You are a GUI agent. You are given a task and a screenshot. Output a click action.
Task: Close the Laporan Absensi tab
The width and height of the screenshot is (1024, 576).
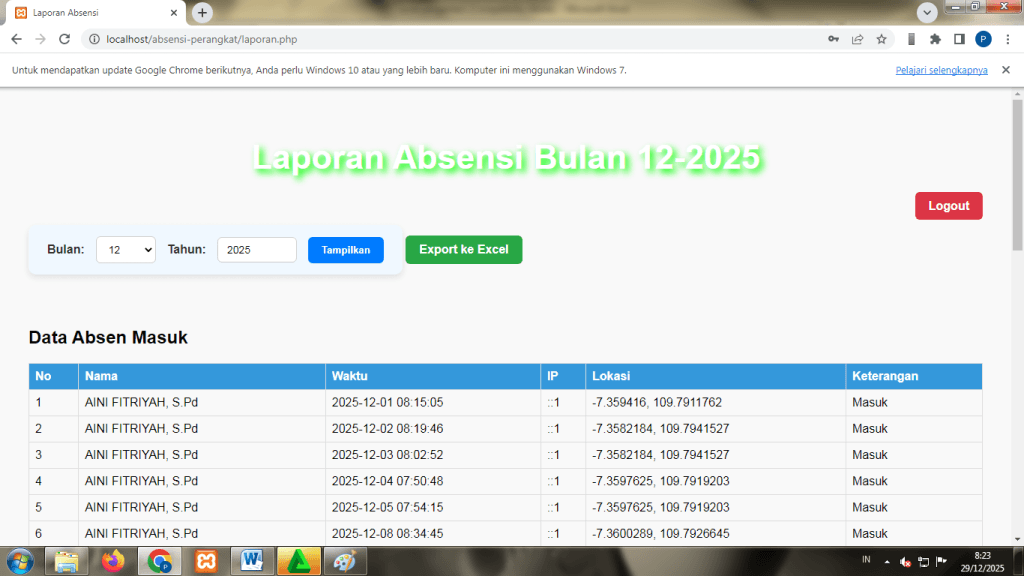point(174,12)
